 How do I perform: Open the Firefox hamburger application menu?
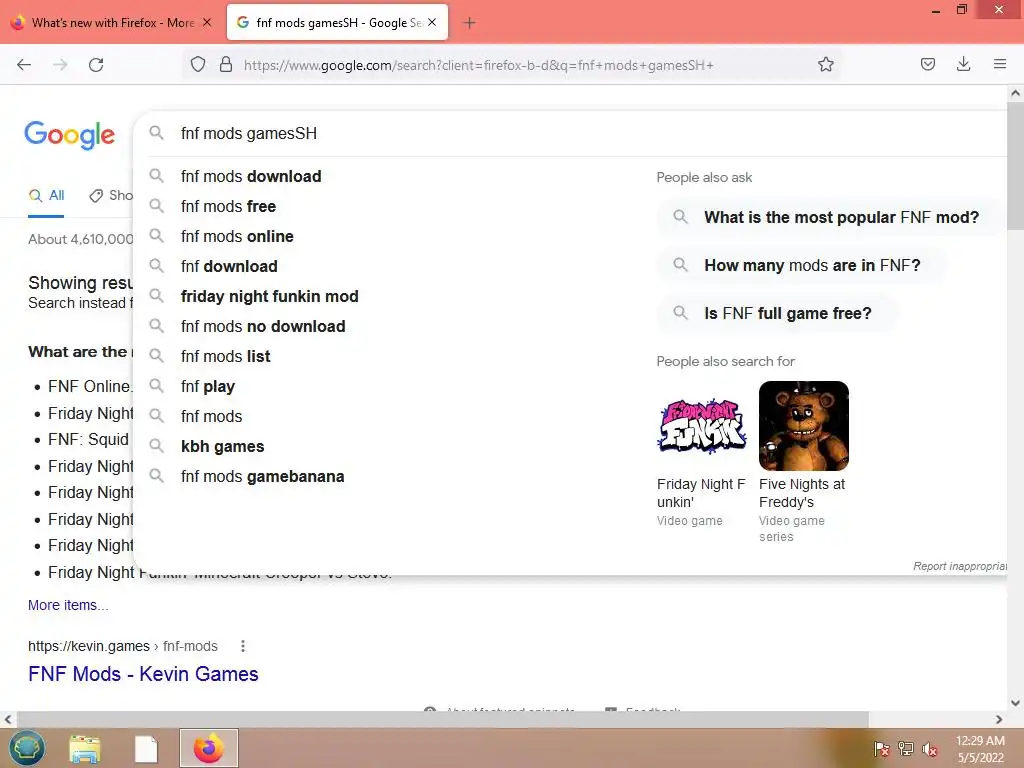[x=999, y=64]
